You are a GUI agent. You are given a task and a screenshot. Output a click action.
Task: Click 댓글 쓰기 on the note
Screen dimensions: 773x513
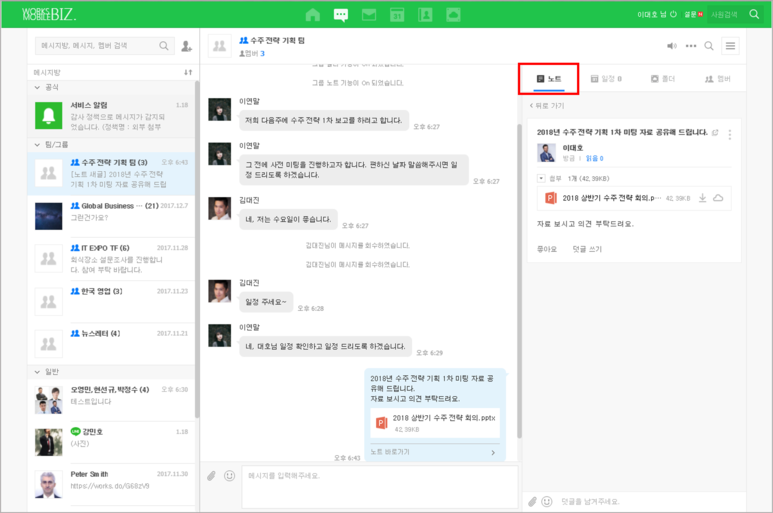click(x=587, y=249)
